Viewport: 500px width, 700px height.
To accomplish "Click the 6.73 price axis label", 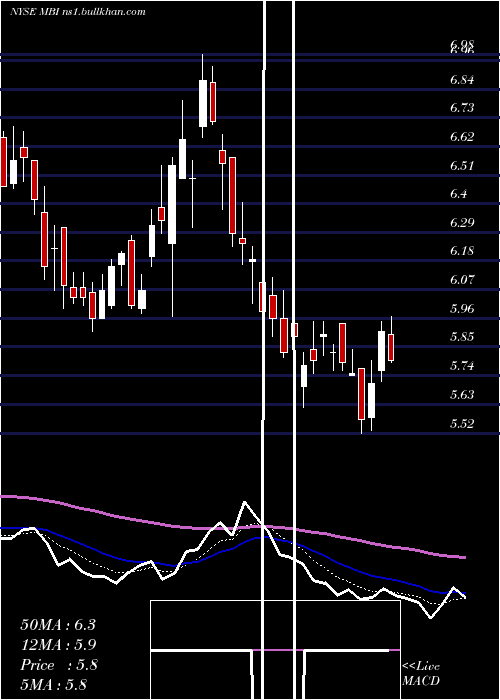I will coord(462,108).
